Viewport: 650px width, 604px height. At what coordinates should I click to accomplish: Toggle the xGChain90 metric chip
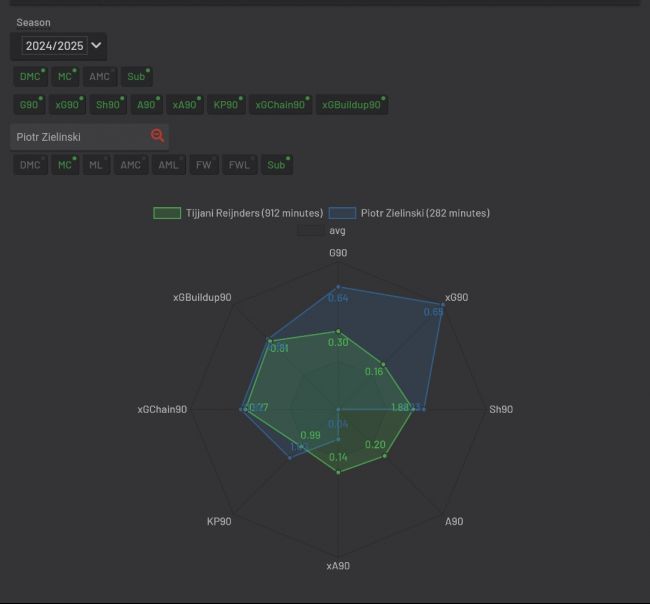point(280,105)
